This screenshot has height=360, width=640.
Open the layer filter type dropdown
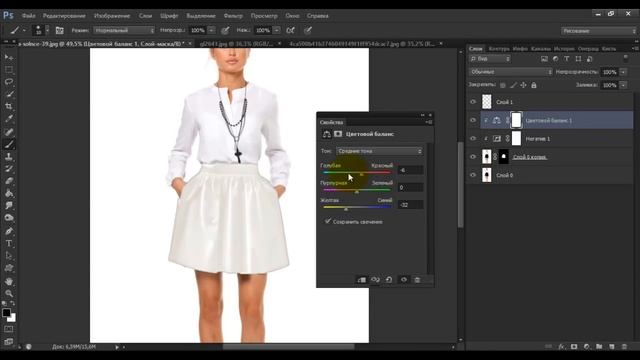tap(489, 59)
